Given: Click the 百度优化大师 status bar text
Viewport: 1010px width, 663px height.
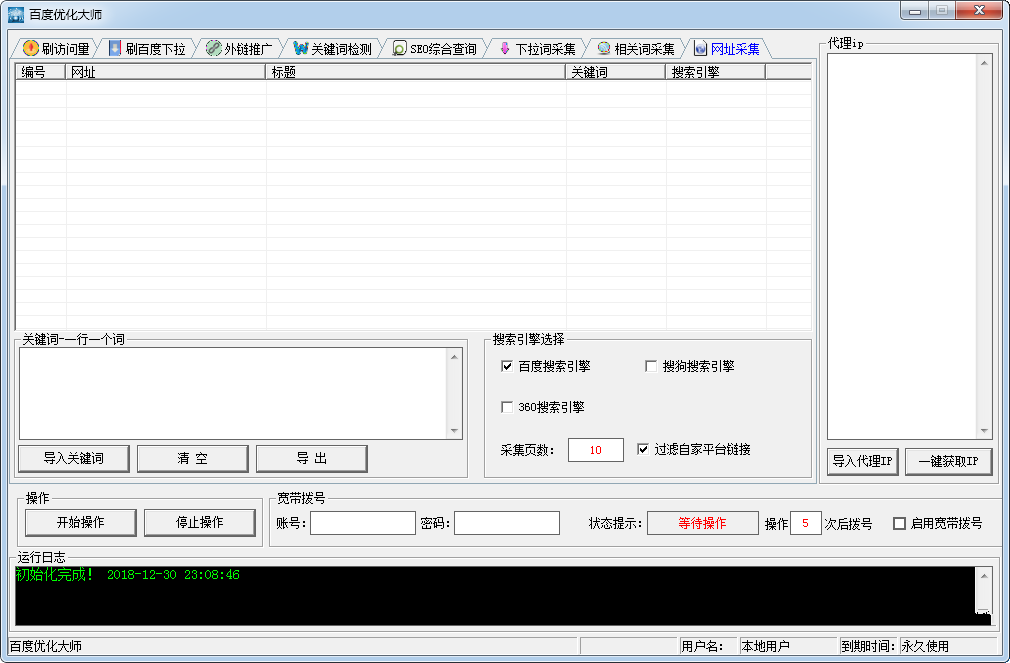Looking at the screenshot, I should pos(46,646).
